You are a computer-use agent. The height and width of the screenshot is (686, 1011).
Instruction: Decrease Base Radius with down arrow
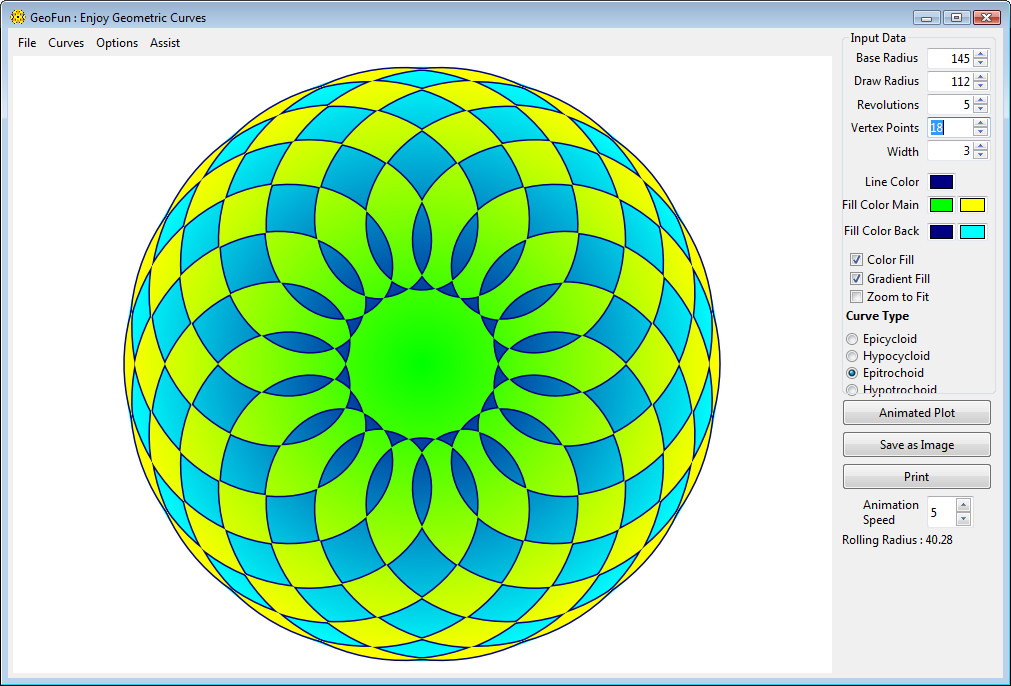(x=981, y=63)
